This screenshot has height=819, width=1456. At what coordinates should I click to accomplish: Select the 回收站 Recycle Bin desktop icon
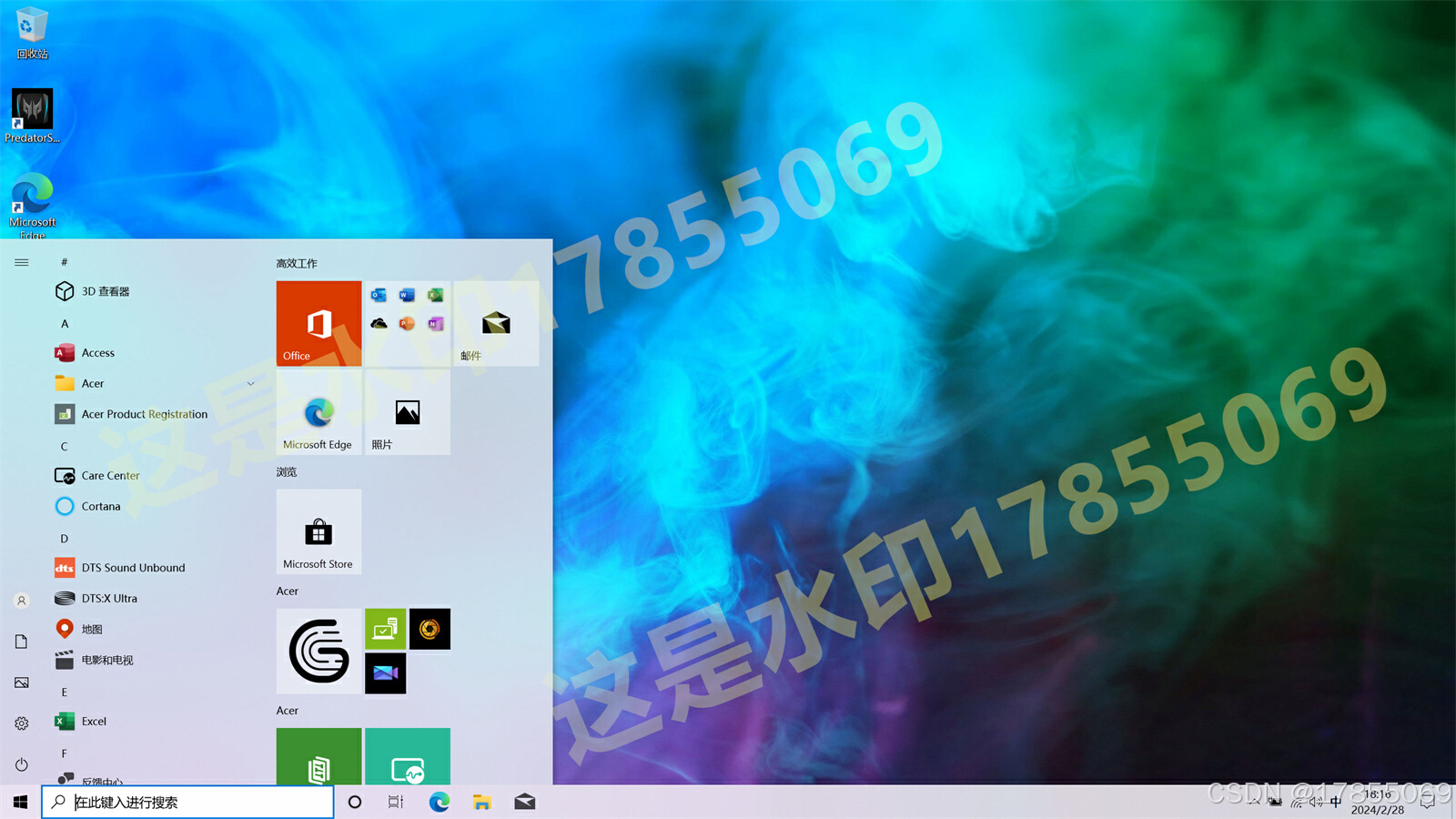[x=32, y=34]
